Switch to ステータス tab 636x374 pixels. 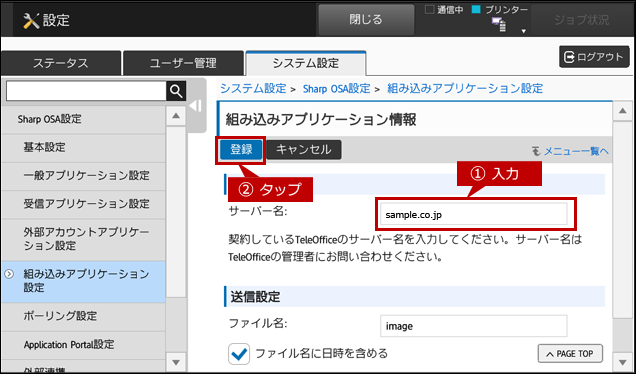pos(61,63)
